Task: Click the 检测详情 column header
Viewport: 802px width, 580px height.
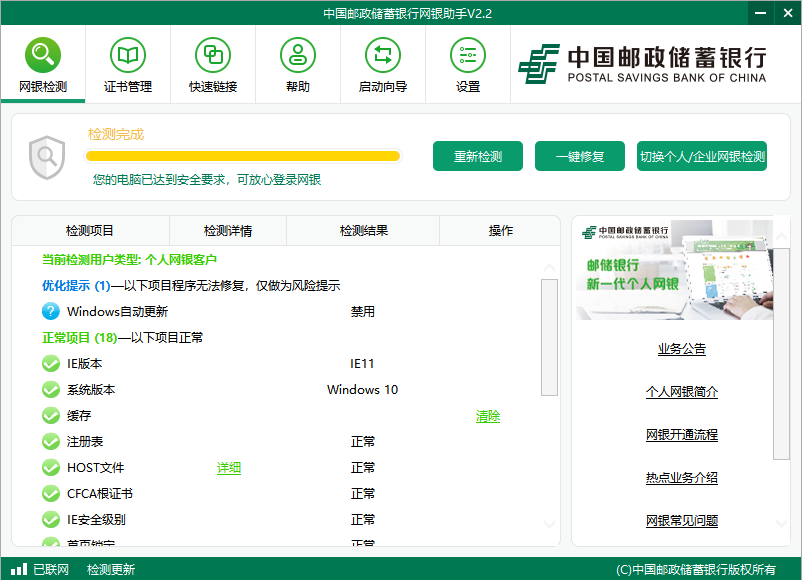Action: click(228, 231)
